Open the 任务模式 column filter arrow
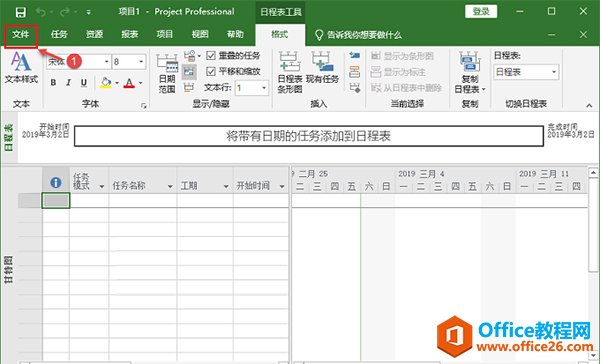Image resolution: width=600 pixels, height=364 pixels. click(x=102, y=186)
